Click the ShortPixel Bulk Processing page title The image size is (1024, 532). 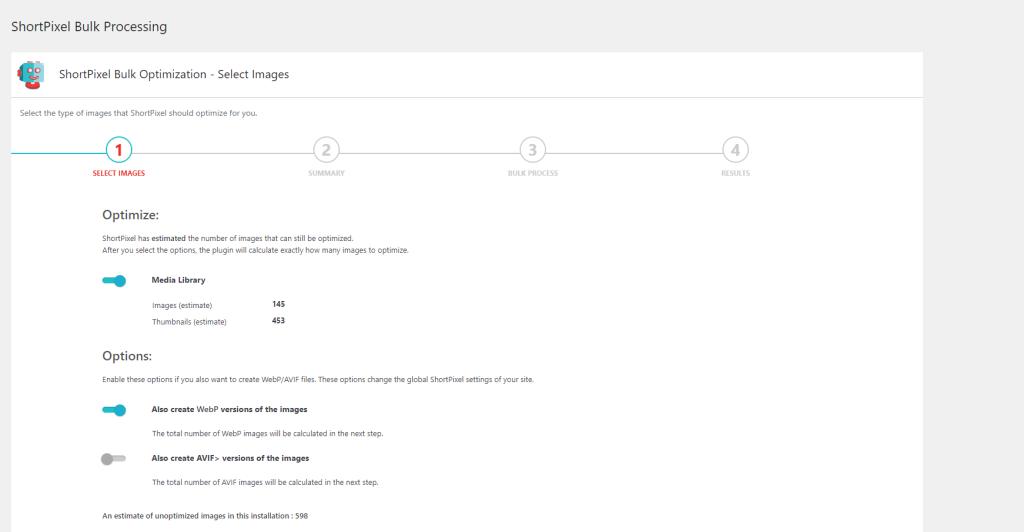(89, 27)
